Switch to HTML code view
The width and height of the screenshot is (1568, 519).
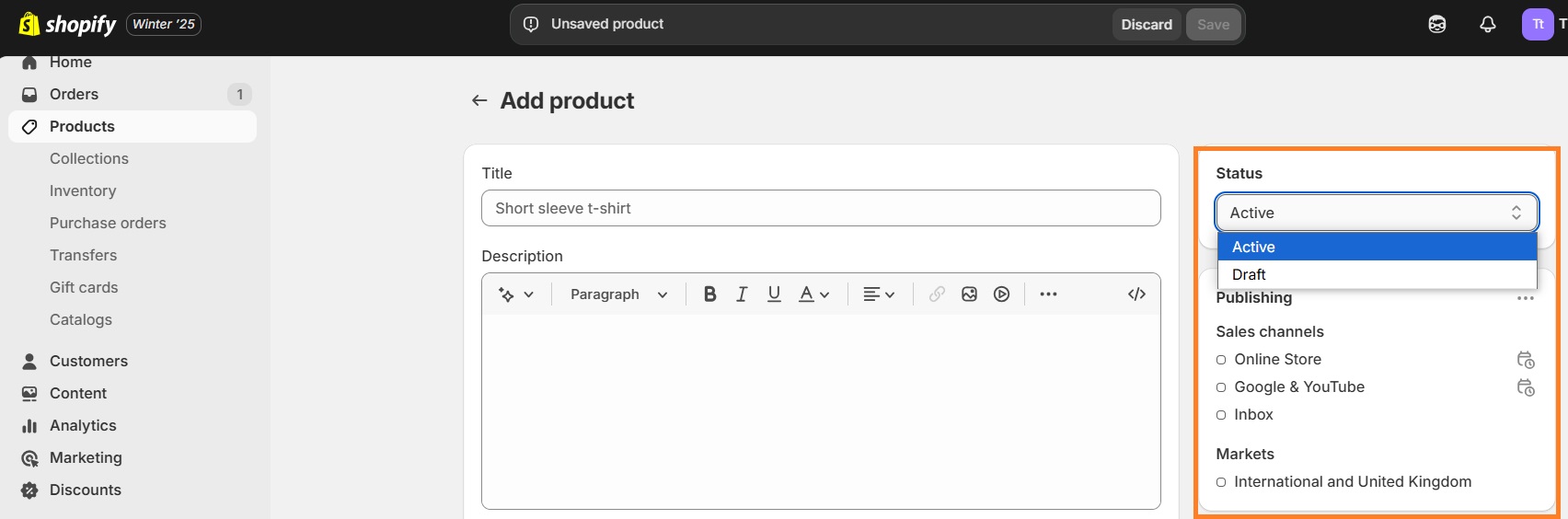[x=1136, y=294]
